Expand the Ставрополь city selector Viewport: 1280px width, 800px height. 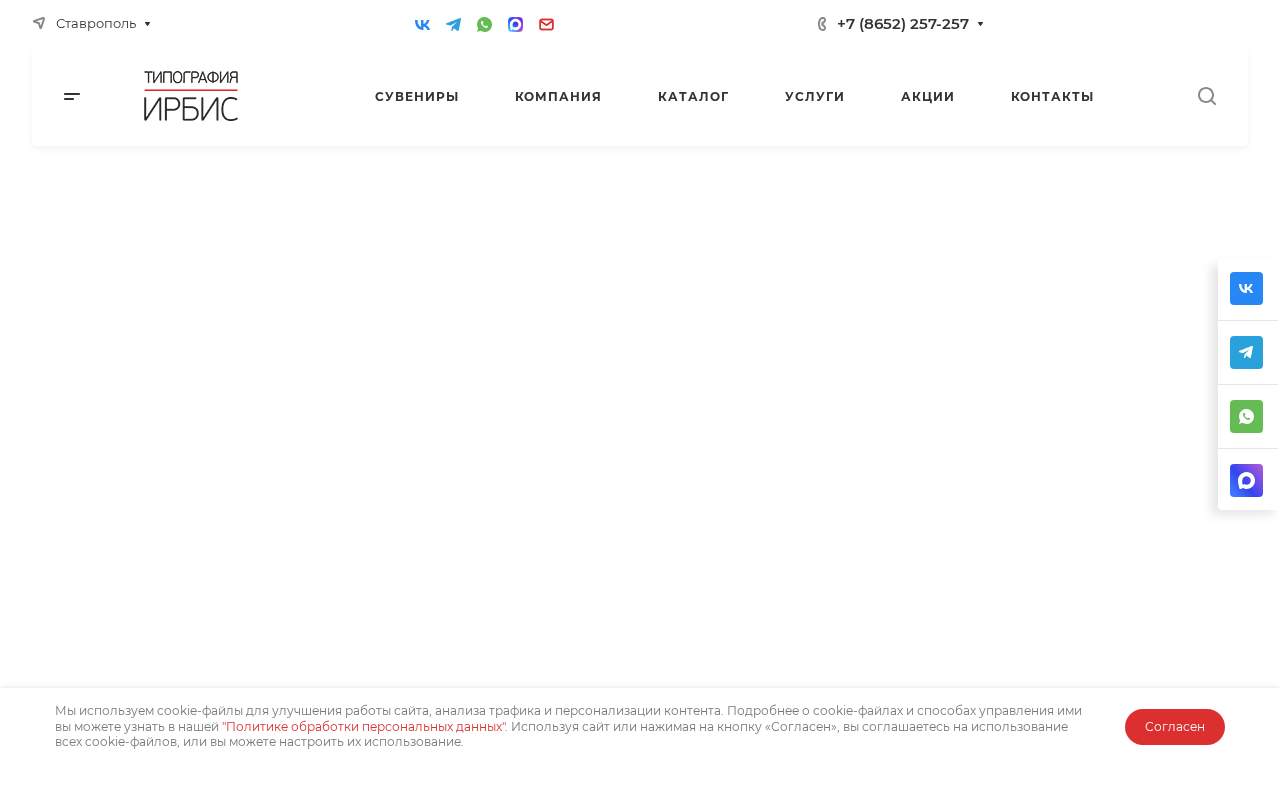coord(104,23)
